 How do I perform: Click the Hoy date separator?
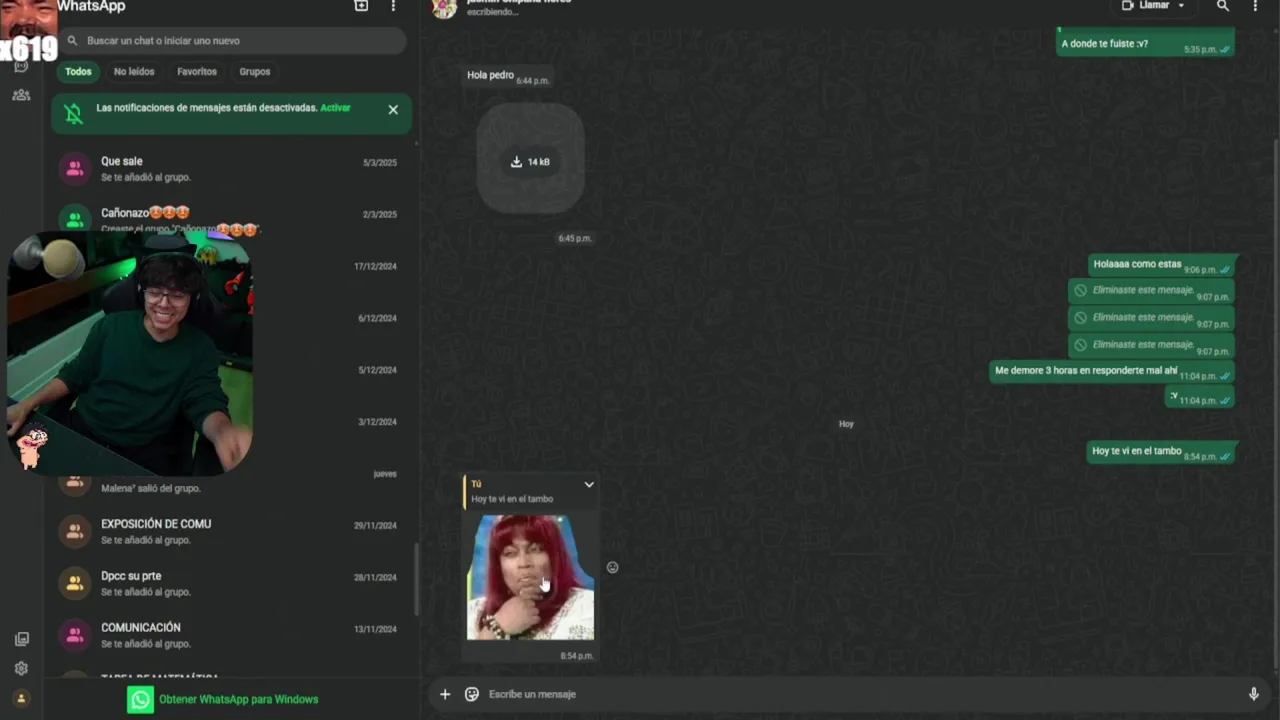tap(846, 424)
